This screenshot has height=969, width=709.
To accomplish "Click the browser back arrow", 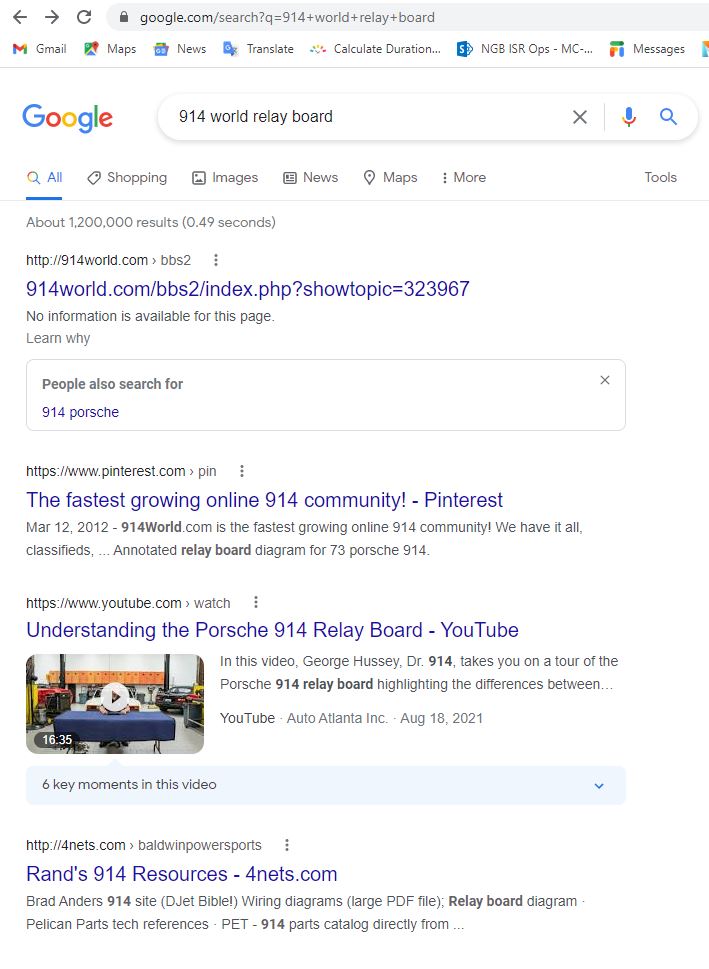I will tap(20, 17).
